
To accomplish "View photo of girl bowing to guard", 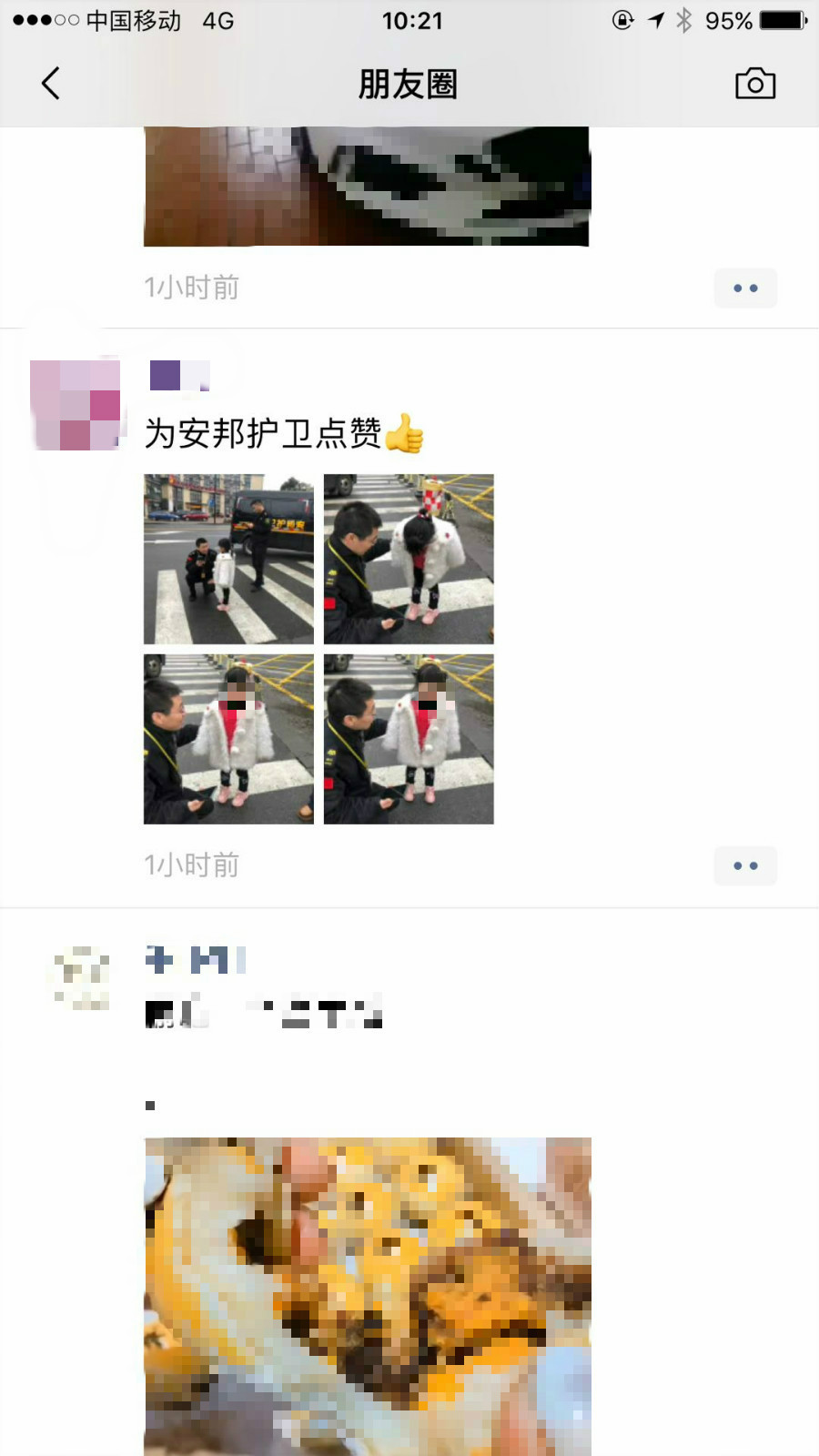I will (x=409, y=559).
